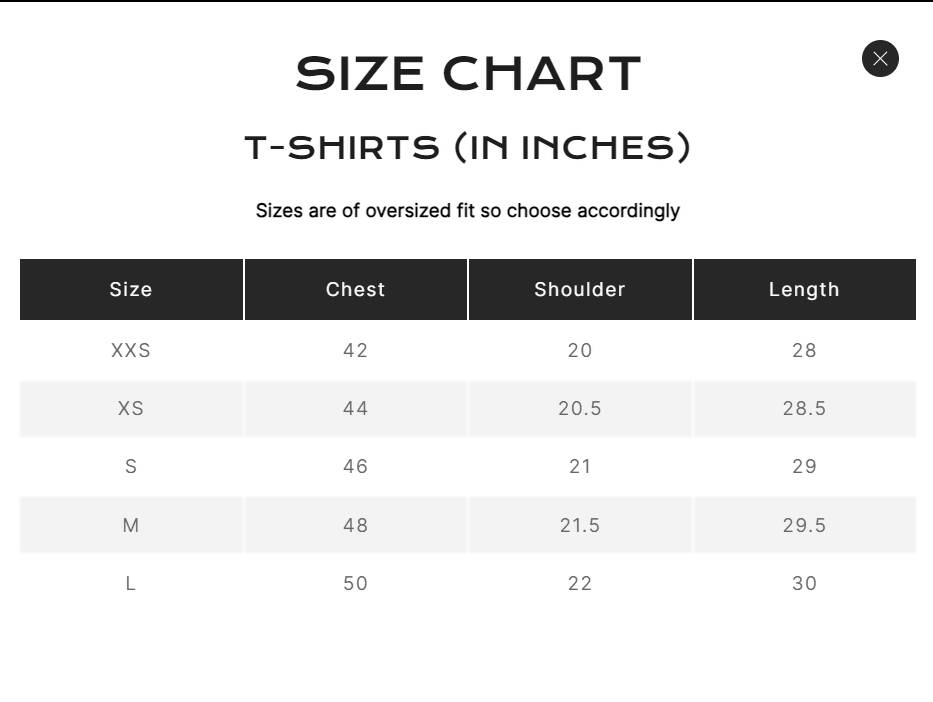Click chest value 48 for M
The height and width of the screenshot is (702, 933).
coord(356,525)
